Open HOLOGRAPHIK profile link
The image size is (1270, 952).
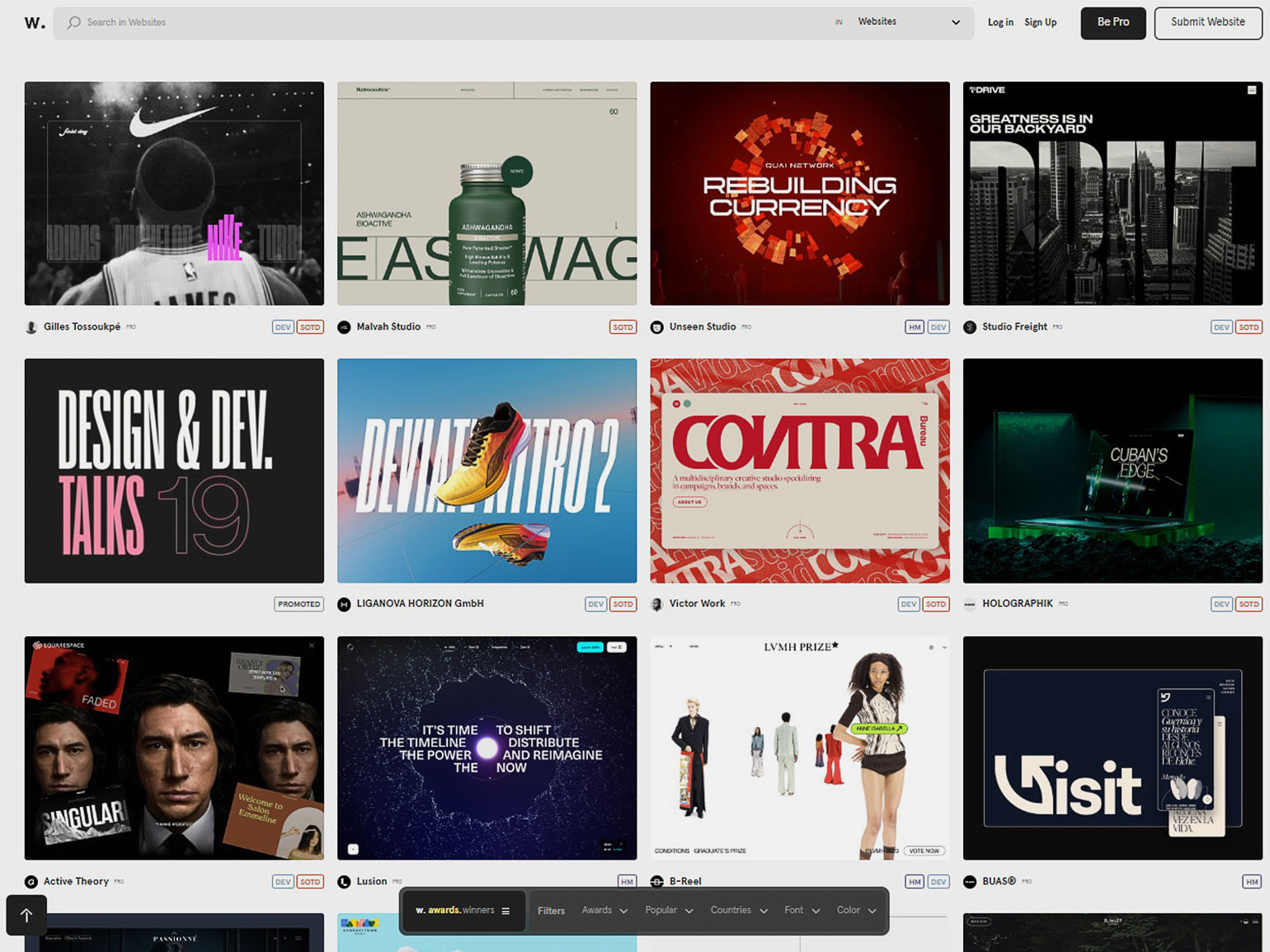point(1018,603)
